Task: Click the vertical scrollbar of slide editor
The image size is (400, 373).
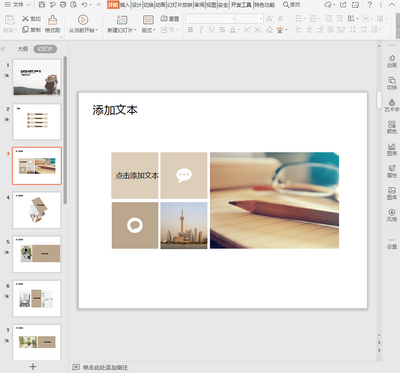Action: point(379,99)
